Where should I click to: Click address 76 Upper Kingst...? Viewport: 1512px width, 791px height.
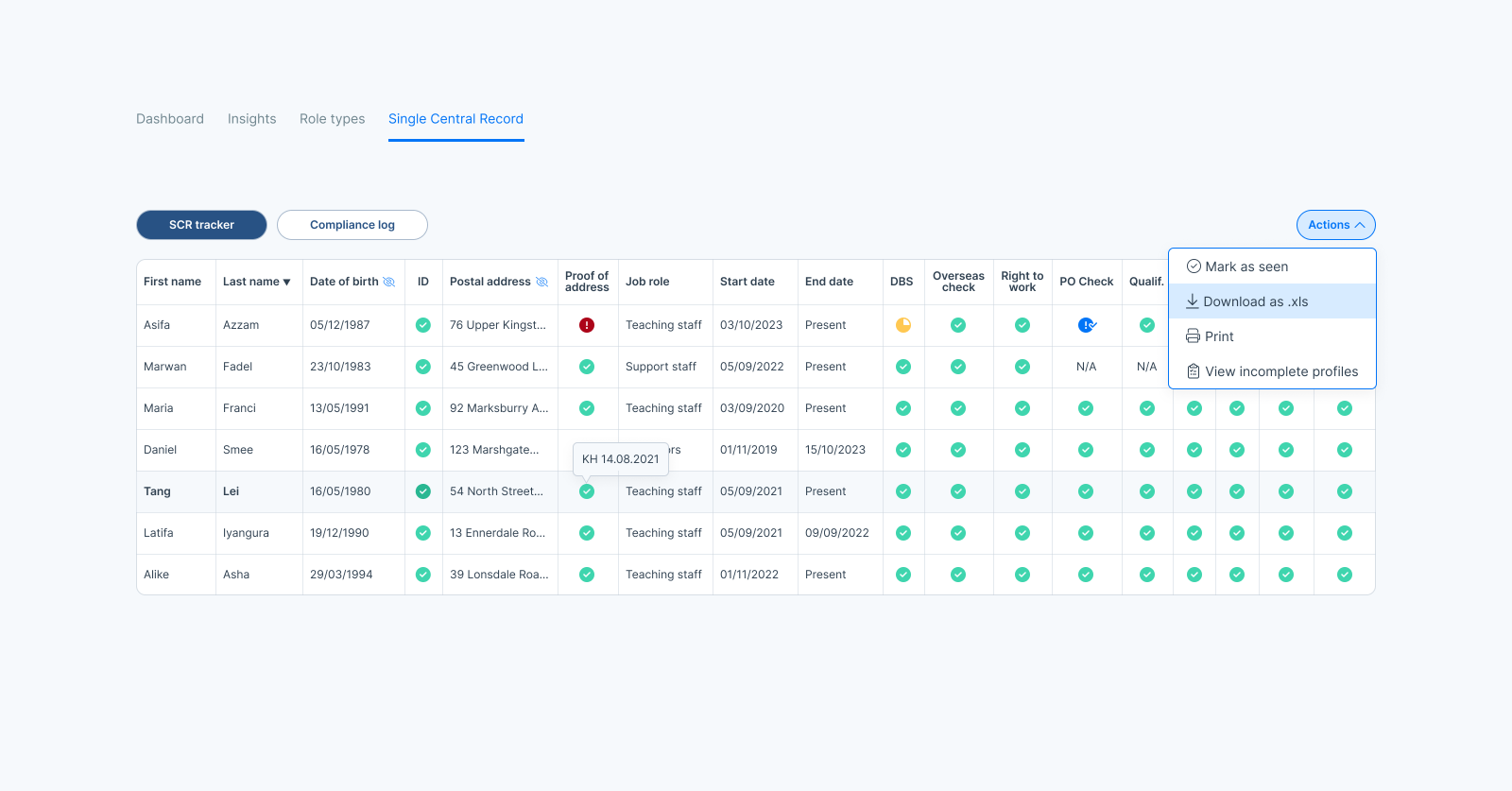498,325
